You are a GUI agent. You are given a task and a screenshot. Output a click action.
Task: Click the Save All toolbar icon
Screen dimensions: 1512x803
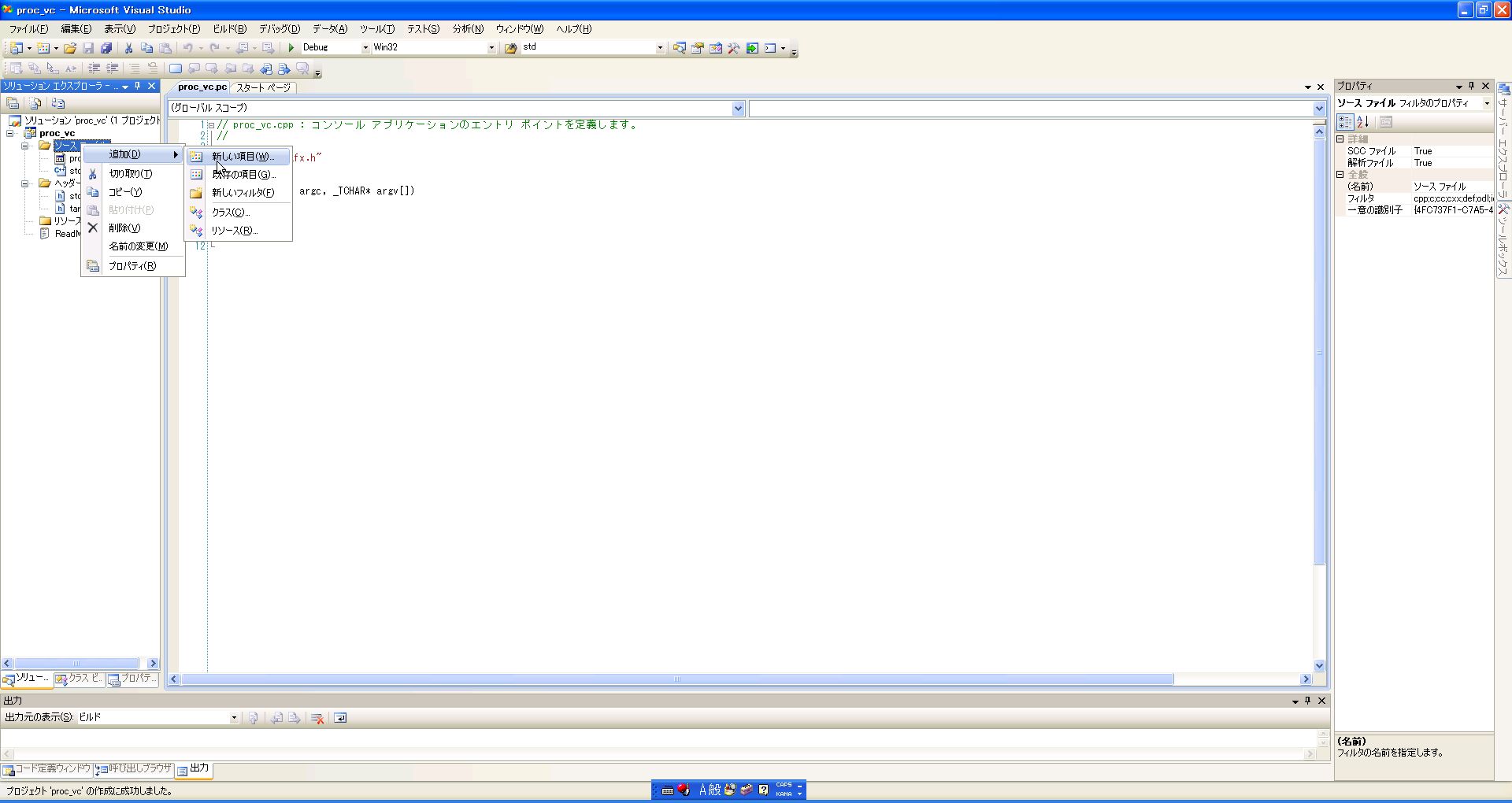click(x=106, y=48)
